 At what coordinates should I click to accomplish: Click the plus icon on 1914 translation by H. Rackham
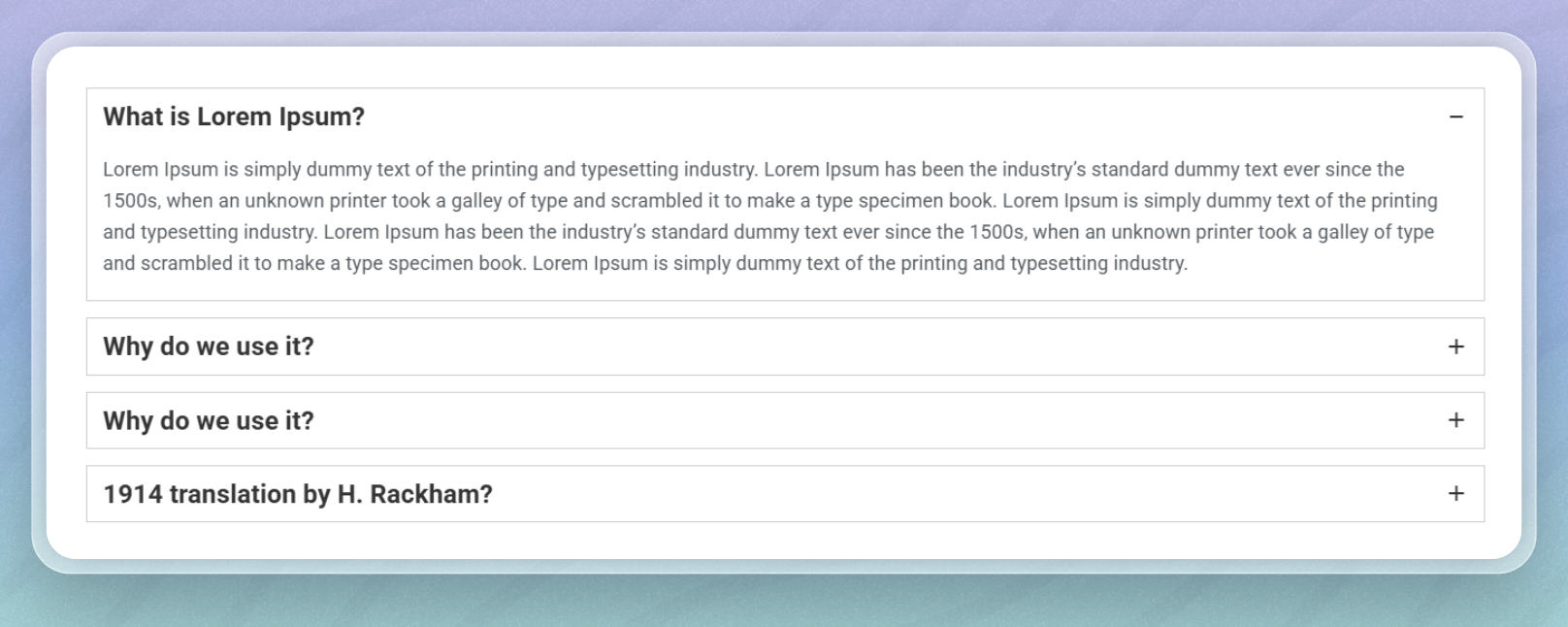1455,493
